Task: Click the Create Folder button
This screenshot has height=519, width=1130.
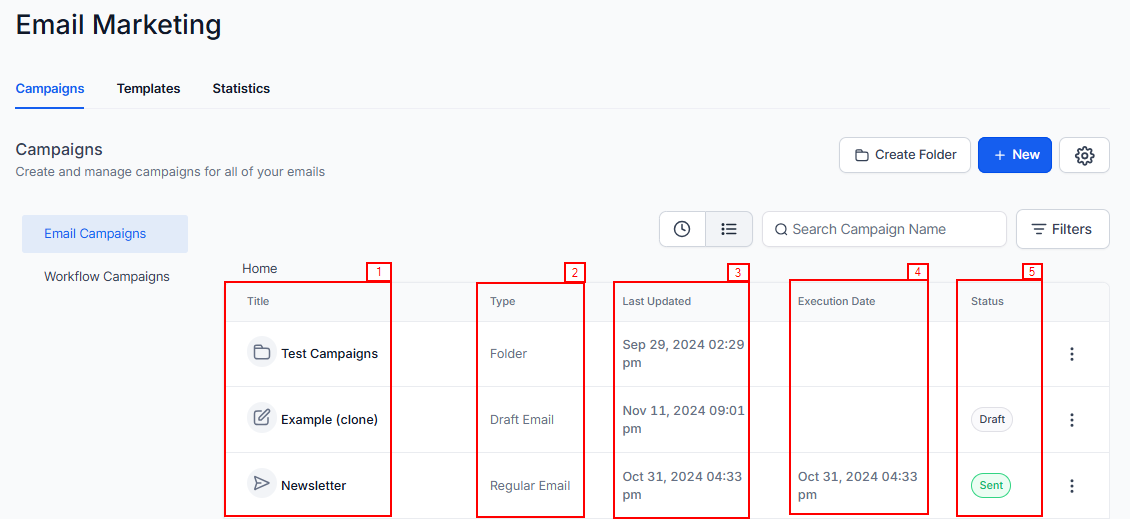Action: (905, 155)
